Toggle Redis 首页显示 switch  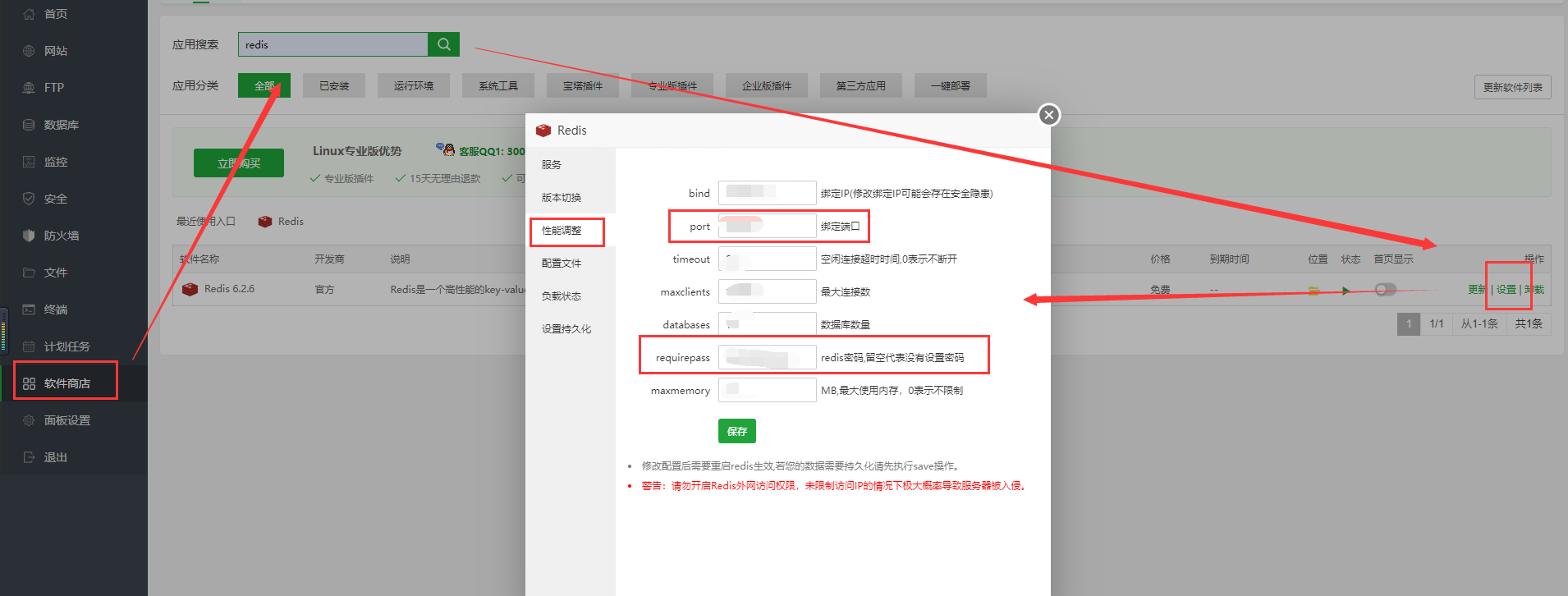pos(1385,290)
